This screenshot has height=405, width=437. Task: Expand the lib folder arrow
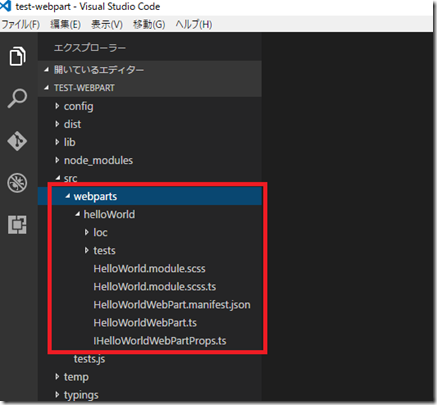(57, 142)
